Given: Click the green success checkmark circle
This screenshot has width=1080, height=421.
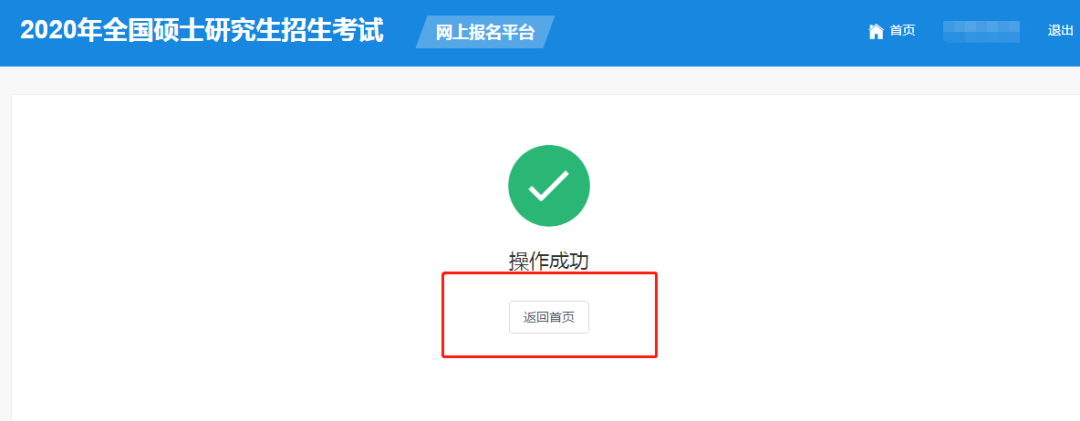Looking at the screenshot, I should [549, 185].
